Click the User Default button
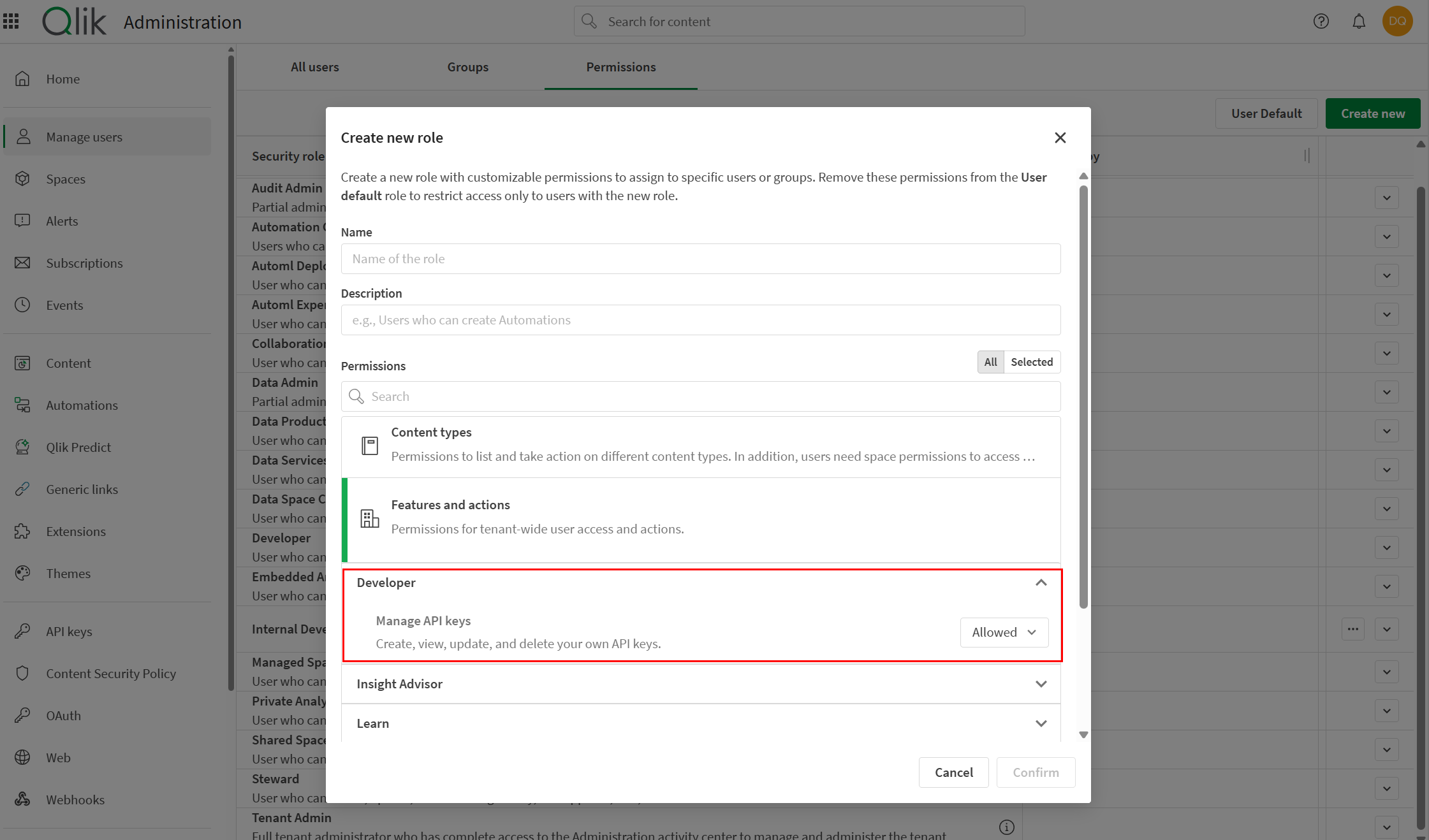Screen dimensions: 1429x840 pos(1266,113)
